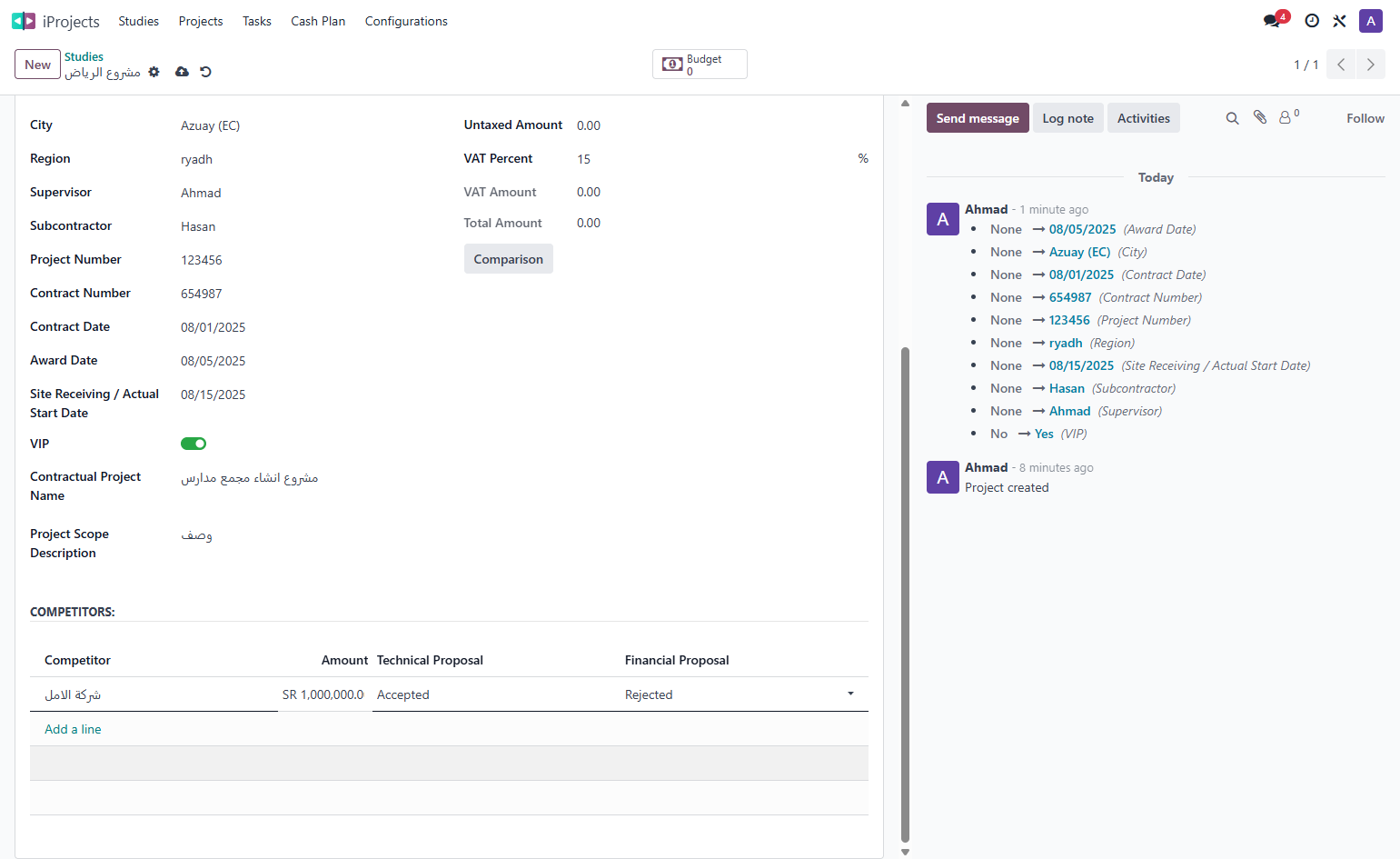
Task: Click Project created message text
Action: click(1007, 487)
